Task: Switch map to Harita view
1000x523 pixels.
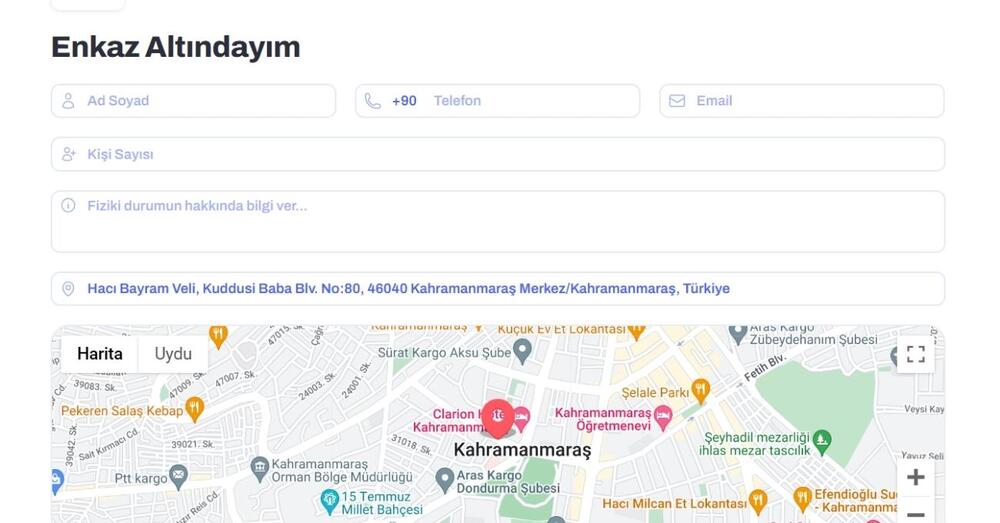Action: pyautogui.click(x=99, y=354)
